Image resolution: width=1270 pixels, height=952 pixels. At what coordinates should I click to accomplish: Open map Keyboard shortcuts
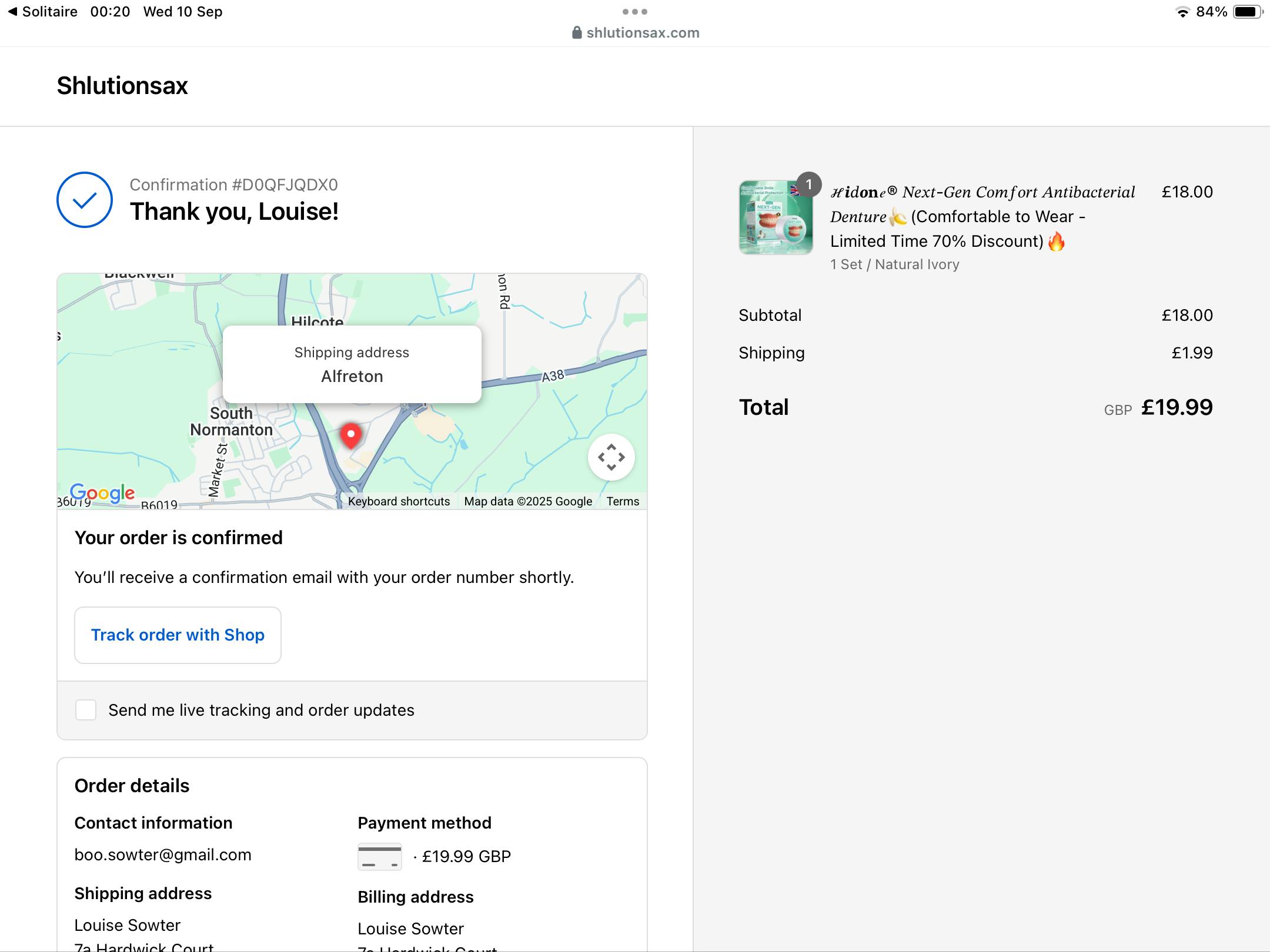coord(399,501)
